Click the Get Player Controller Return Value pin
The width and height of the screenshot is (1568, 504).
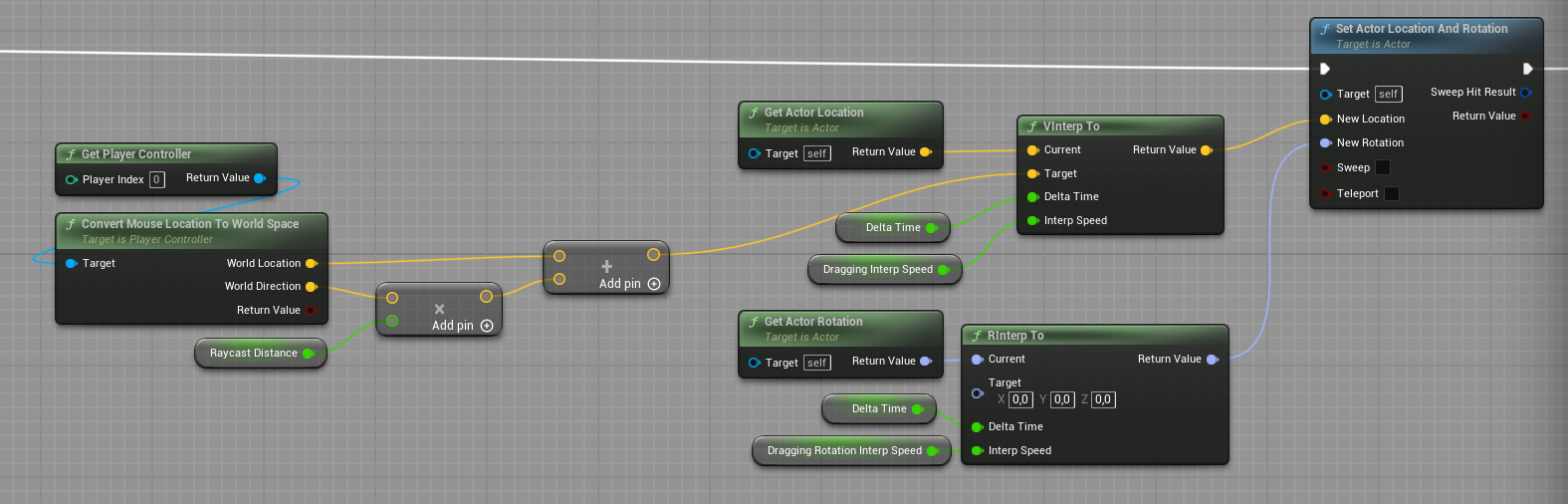click(x=260, y=178)
